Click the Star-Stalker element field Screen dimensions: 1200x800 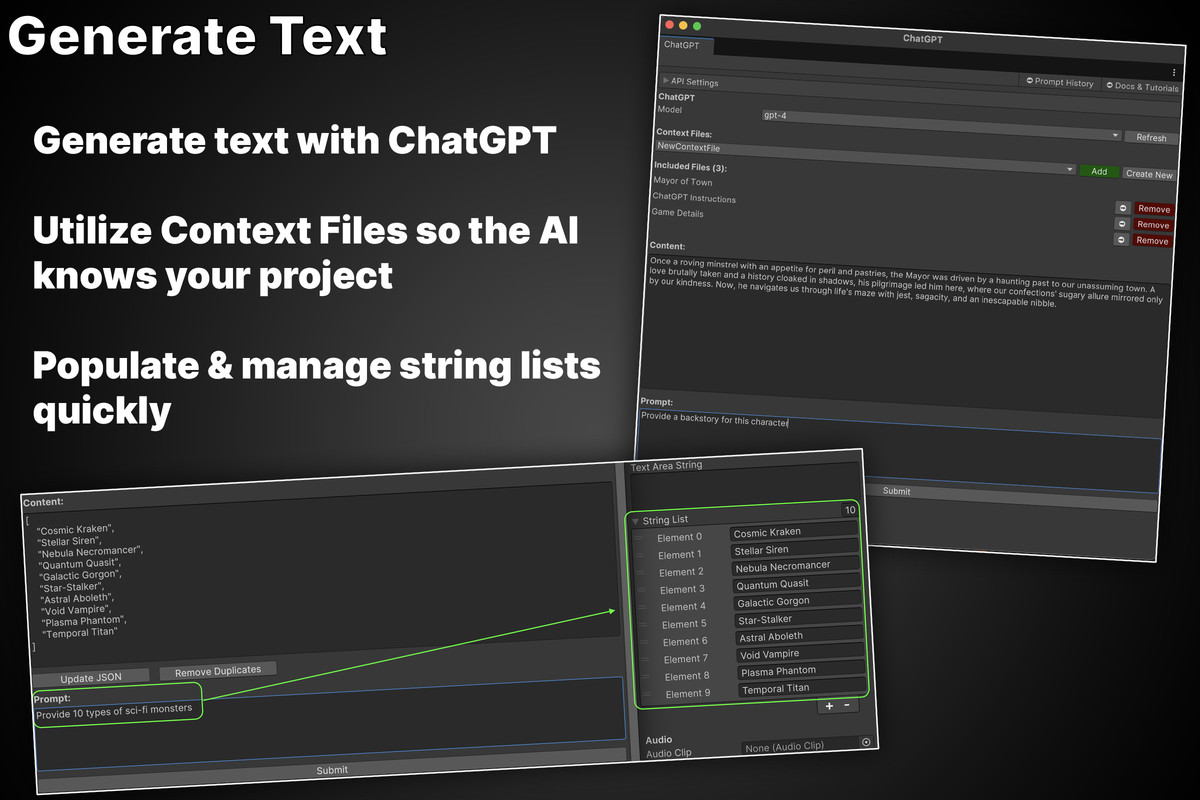point(799,619)
